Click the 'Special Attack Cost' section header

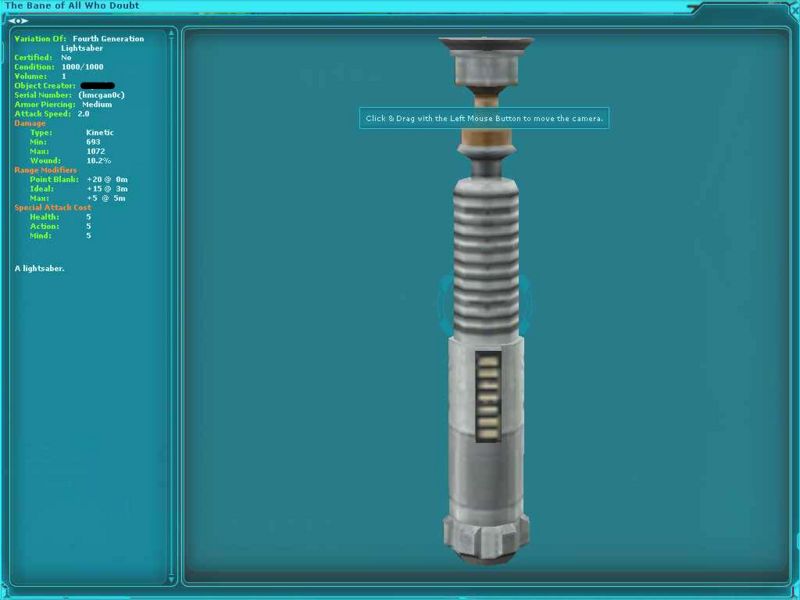(52, 207)
